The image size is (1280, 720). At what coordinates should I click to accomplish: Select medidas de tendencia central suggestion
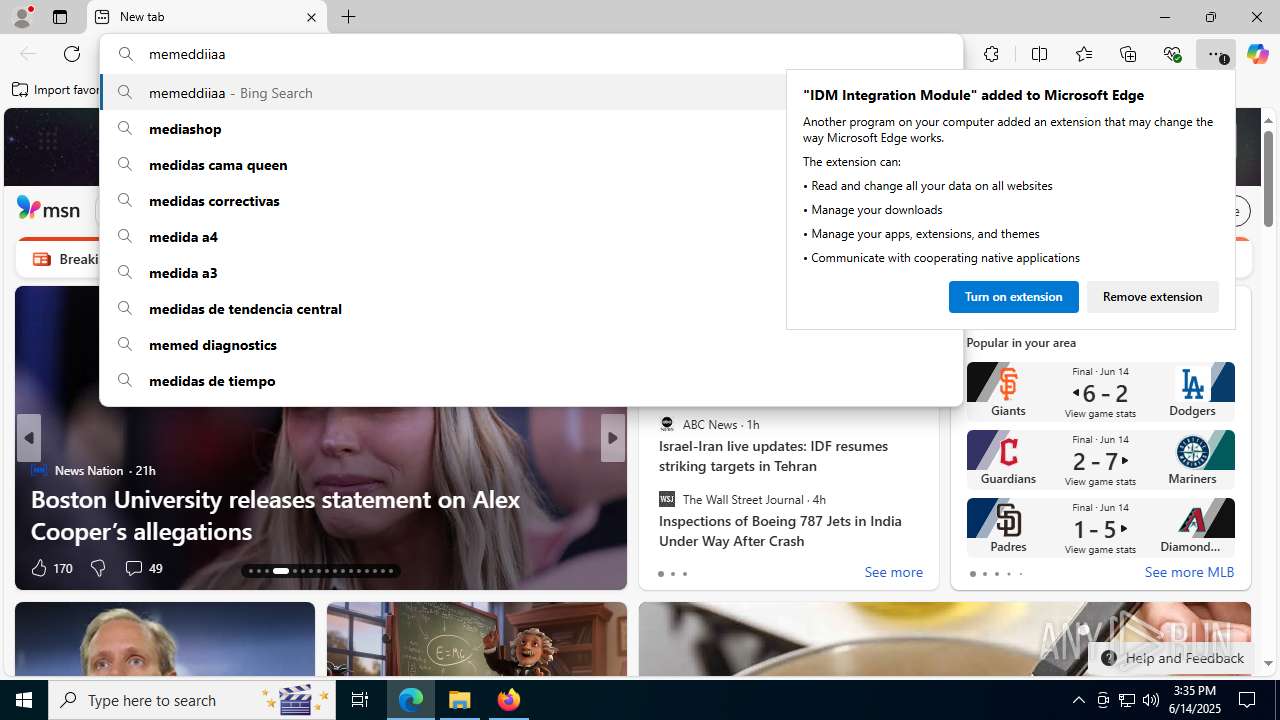(x=443, y=309)
